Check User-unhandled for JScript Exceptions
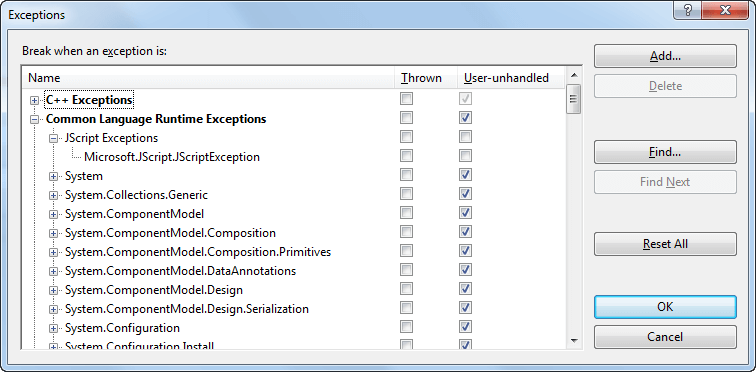756x372 pixels. (465, 137)
